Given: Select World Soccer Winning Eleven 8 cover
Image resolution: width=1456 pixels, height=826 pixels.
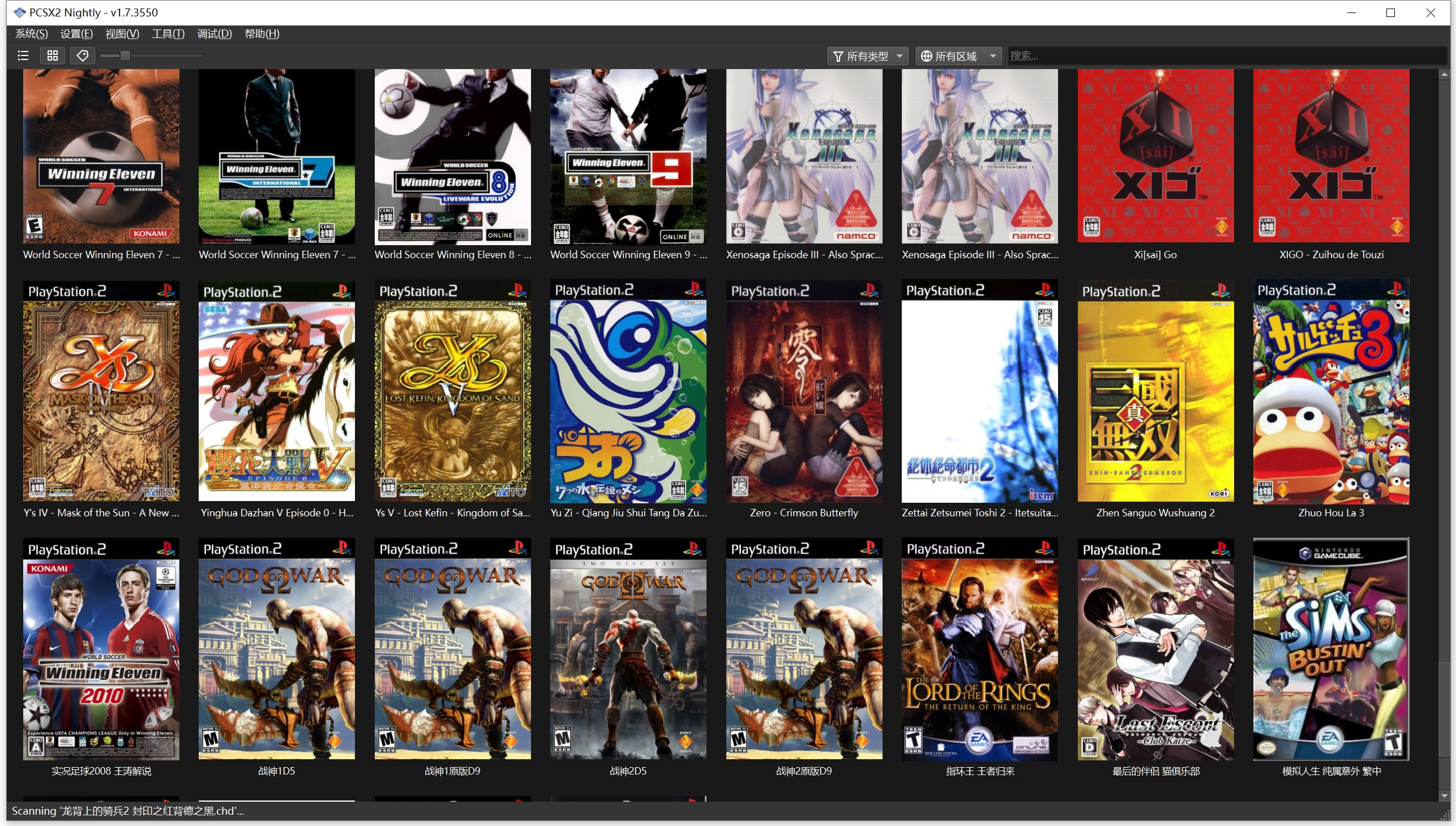Looking at the screenshot, I should click(453, 157).
